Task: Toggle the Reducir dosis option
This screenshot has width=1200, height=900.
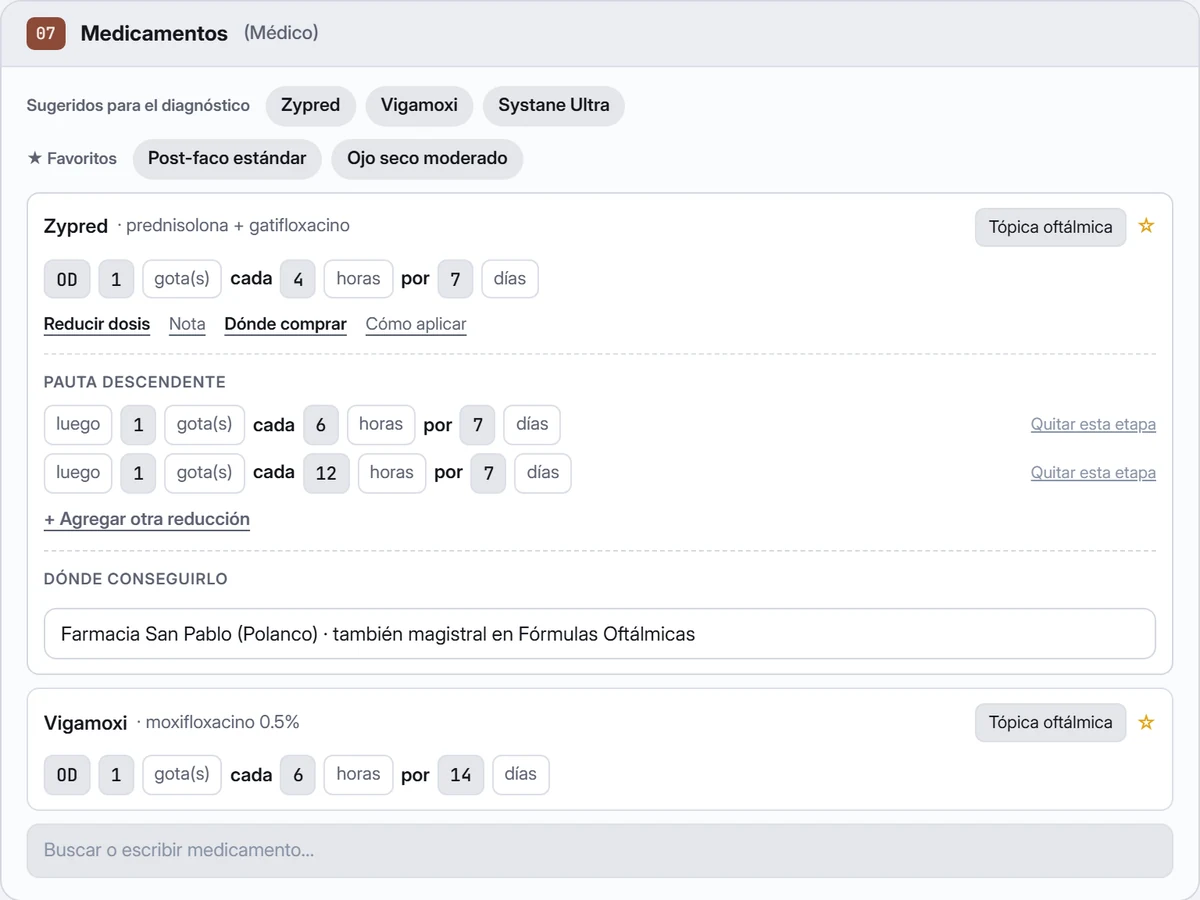Action: (x=97, y=324)
